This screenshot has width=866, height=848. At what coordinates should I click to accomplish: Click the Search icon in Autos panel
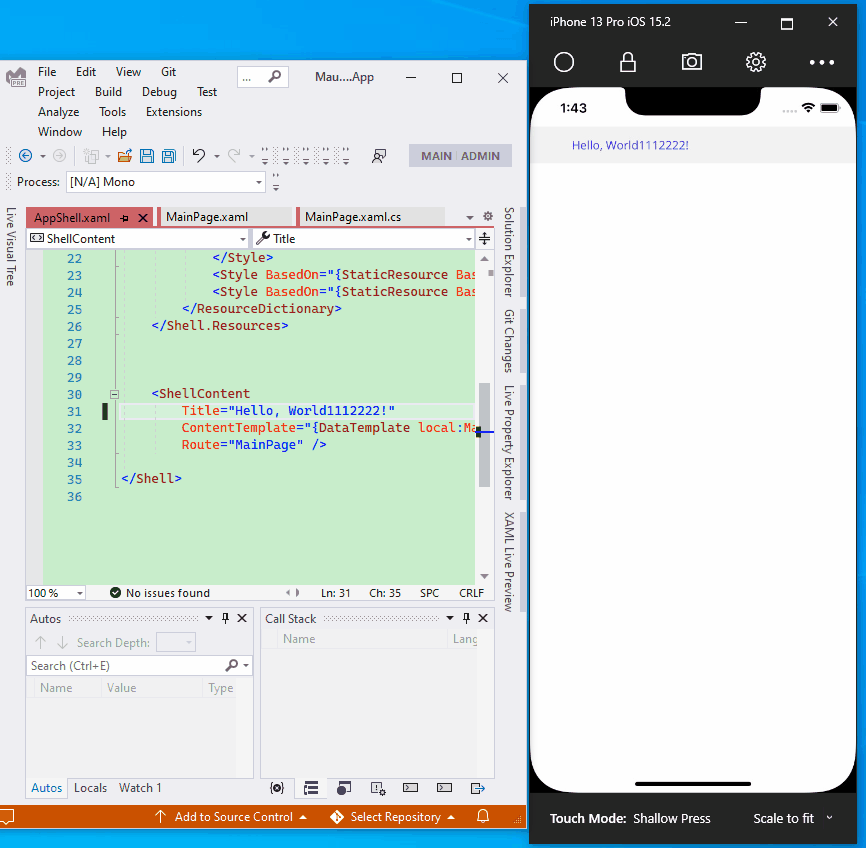pos(232,665)
